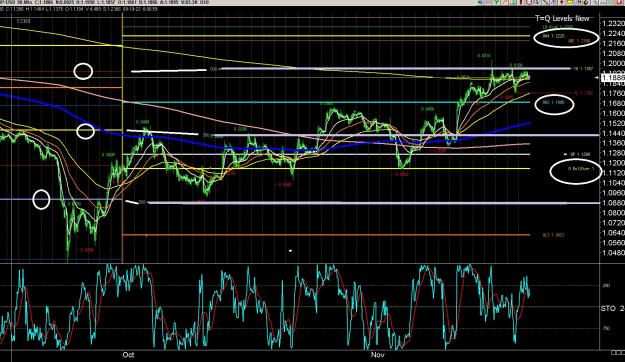The height and width of the screenshot is (362, 625).
Task: Click the 1.1280 price axis label
Action: tap(614, 153)
